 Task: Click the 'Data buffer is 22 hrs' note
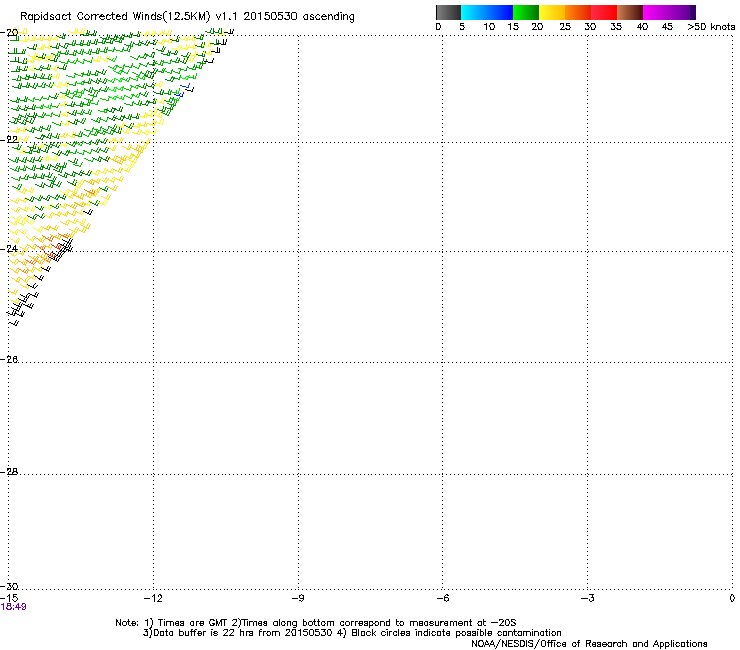coord(352,633)
